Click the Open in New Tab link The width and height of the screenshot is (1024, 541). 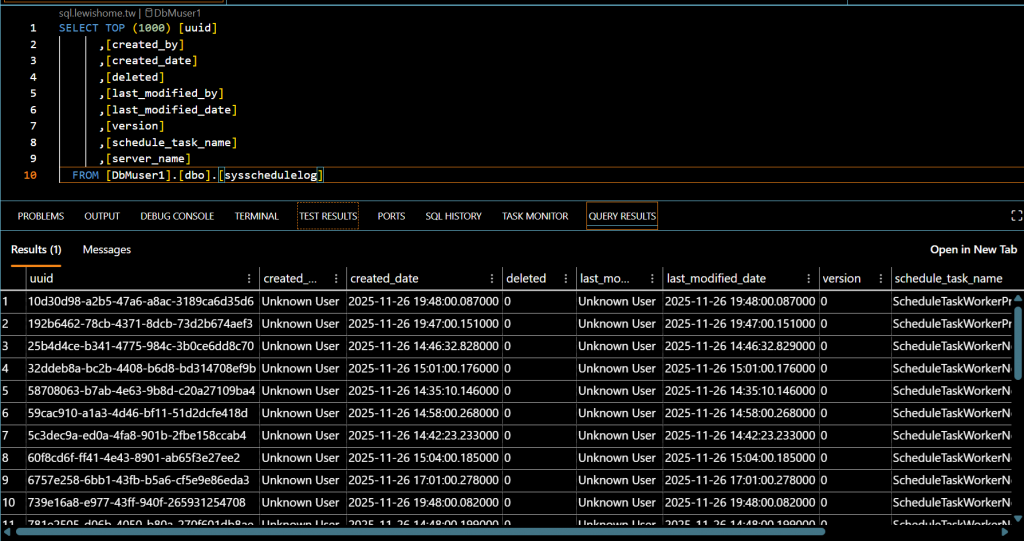point(973,250)
